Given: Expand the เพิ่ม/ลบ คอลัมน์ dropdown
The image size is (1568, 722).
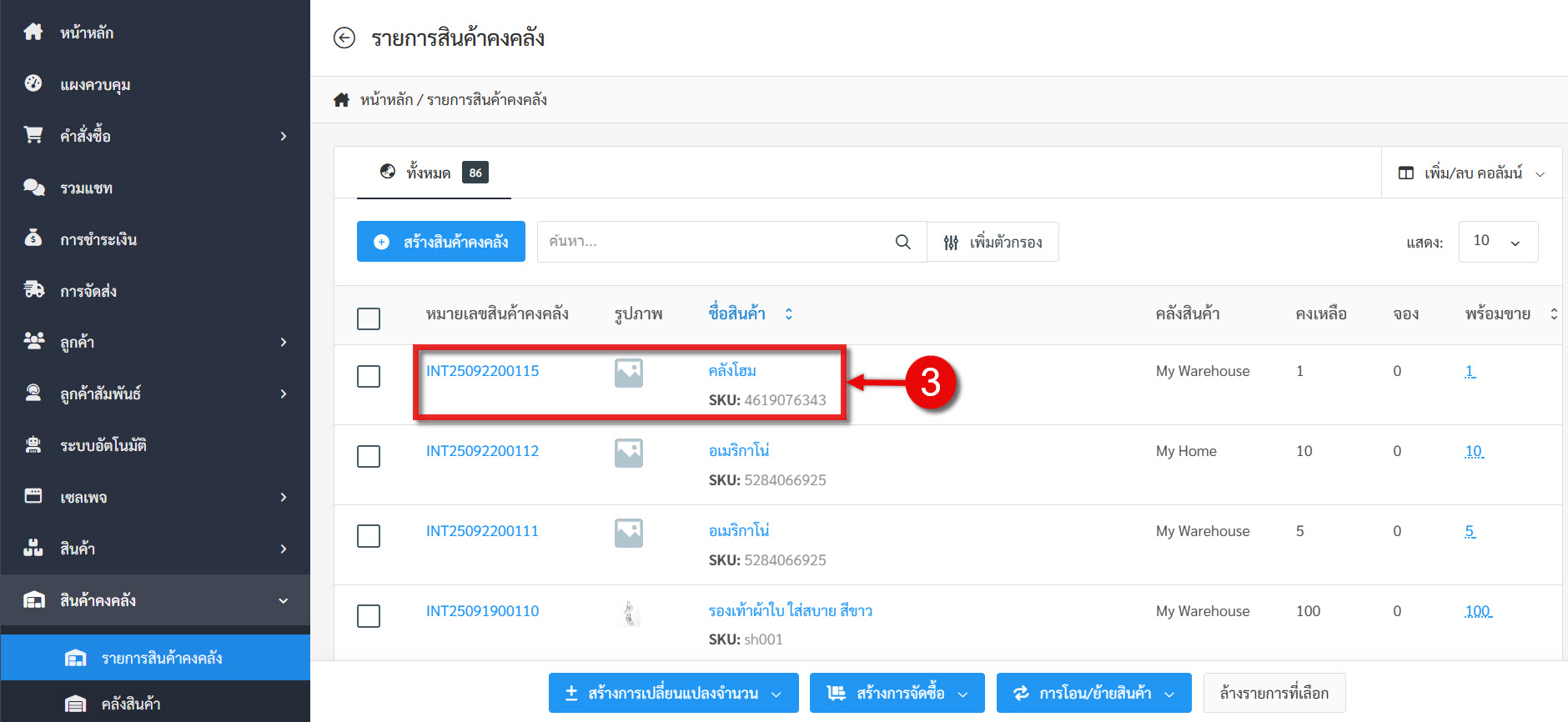Looking at the screenshot, I should [x=1472, y=173].
